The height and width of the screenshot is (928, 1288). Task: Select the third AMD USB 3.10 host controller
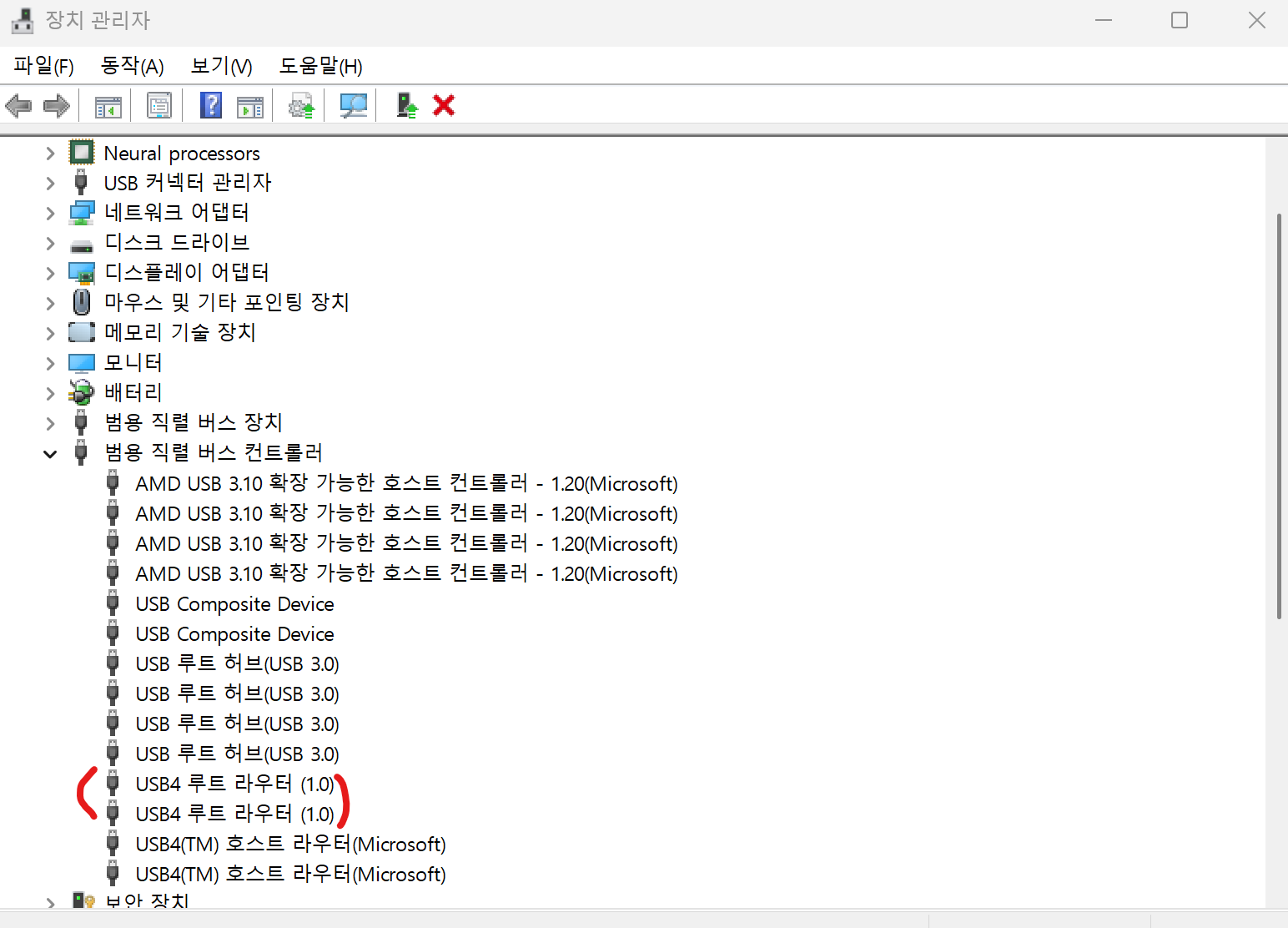pyautogui.click(x=406, y=543)
